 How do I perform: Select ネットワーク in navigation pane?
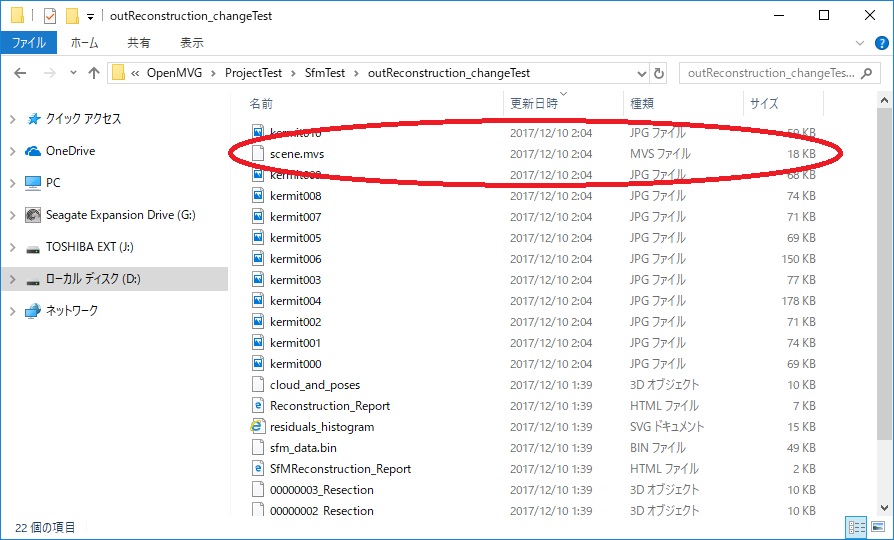(72, 311)
